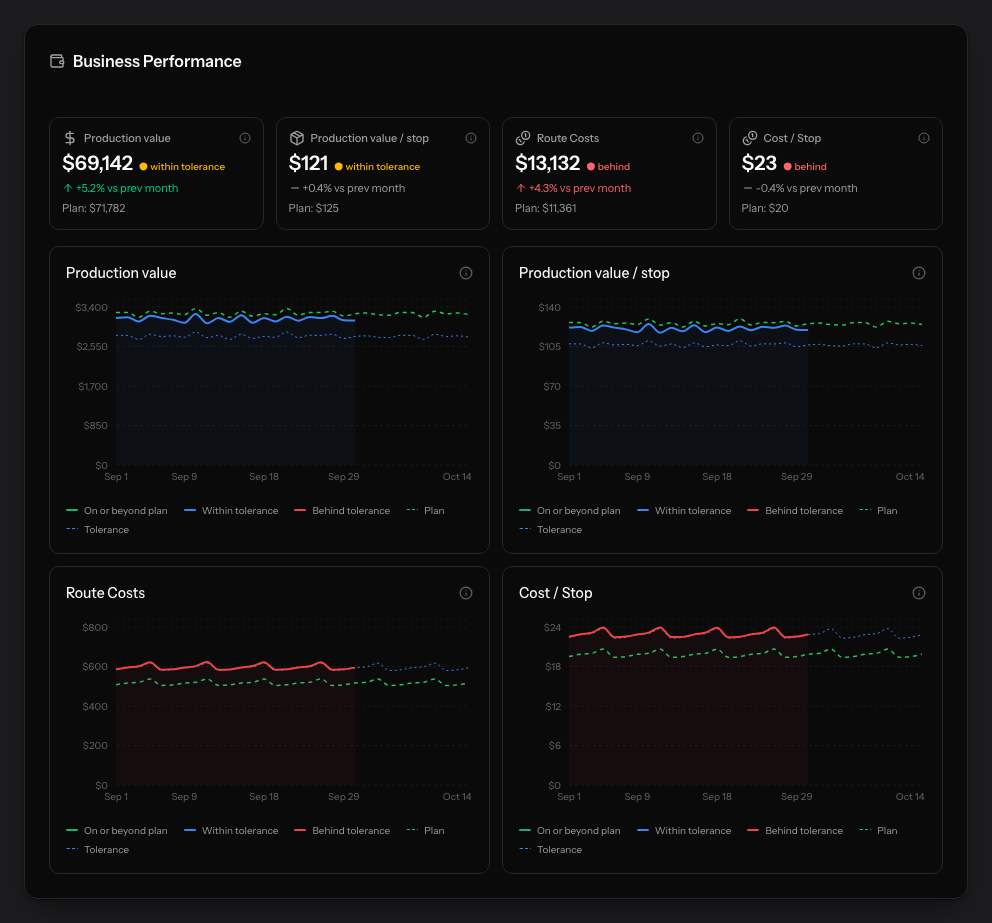Click Plan: $20 text
The height and width of the screenshot is (923, 992).
tap(765, 208)
